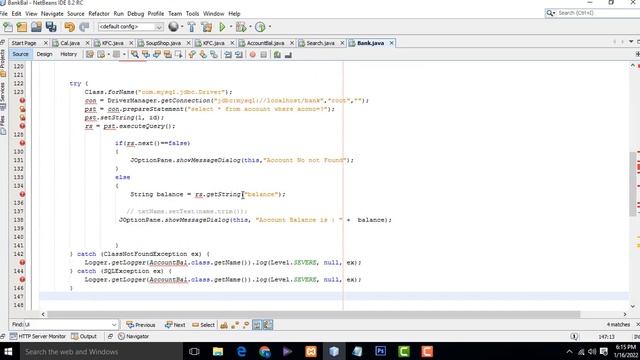Switch to Design view

click(x=44, y=54)
